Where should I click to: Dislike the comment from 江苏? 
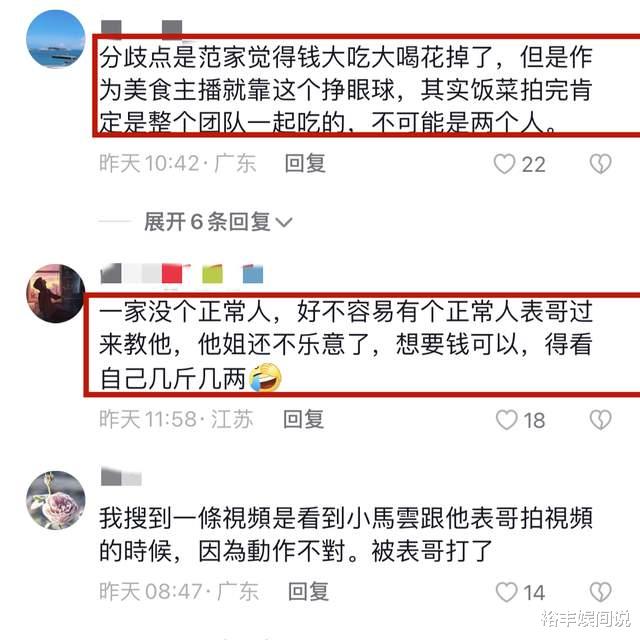coord(600,420)
